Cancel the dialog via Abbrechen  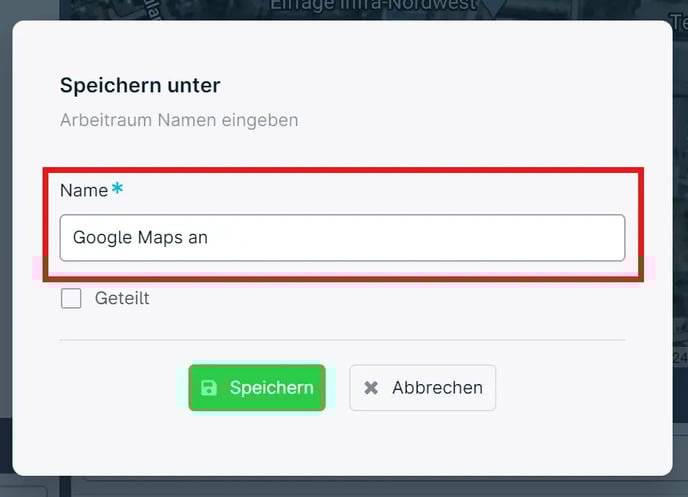point(423,388)
